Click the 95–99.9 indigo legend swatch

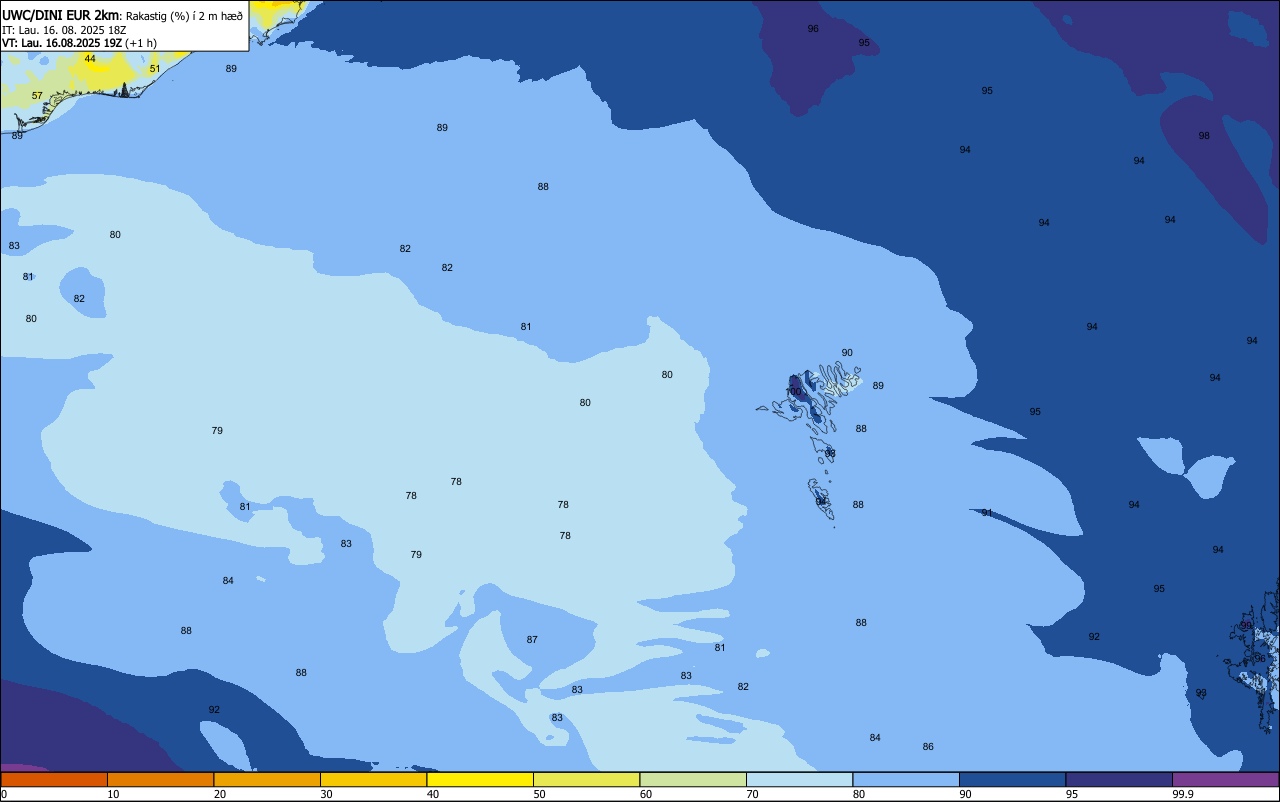(x=1119, y=779)
